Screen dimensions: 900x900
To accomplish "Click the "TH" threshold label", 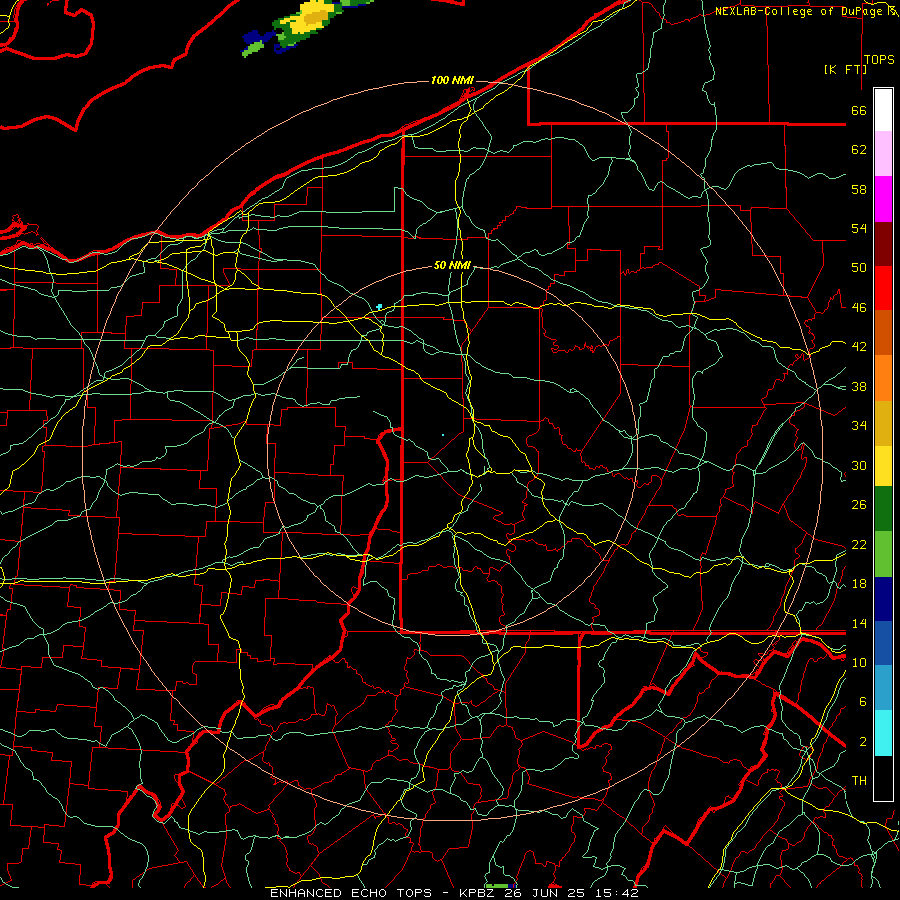I will point(859,781).
